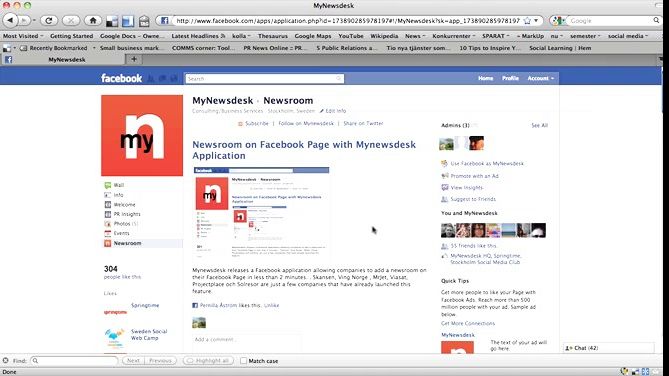Open the Info sidebar item
Viewport: 669px width, 376px height.
pyautogui.click(x=118, y=195)
